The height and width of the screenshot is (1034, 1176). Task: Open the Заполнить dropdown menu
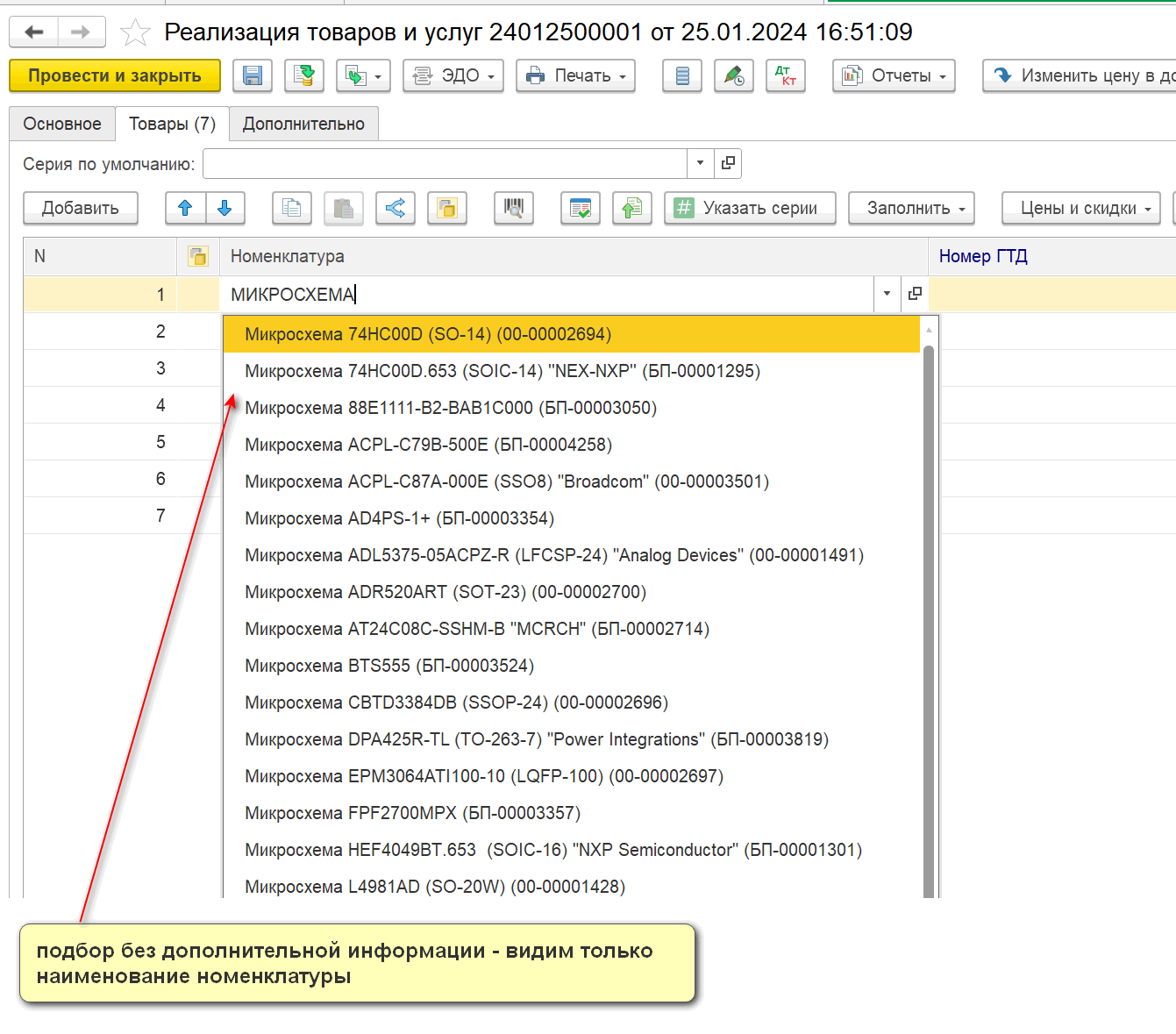[x=911, y=209]
